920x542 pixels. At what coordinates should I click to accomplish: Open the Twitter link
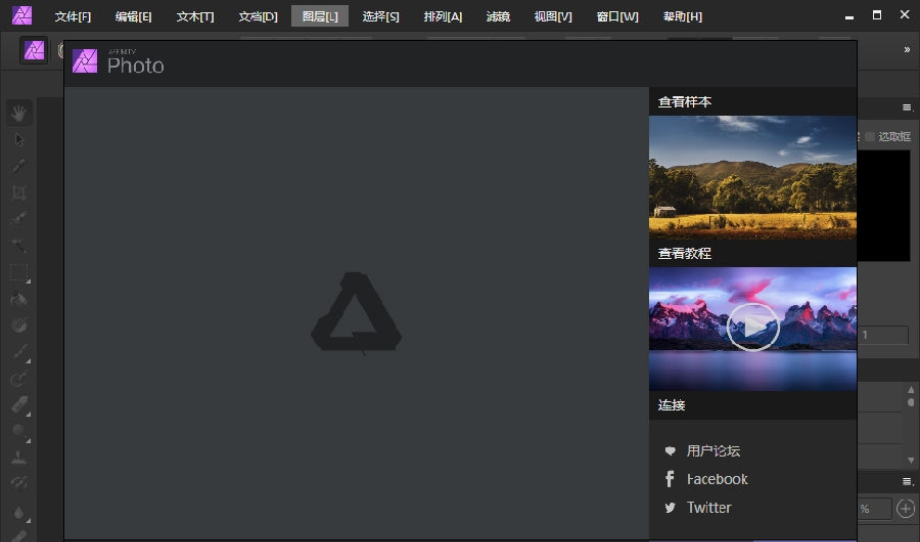[x=709, y=507]
